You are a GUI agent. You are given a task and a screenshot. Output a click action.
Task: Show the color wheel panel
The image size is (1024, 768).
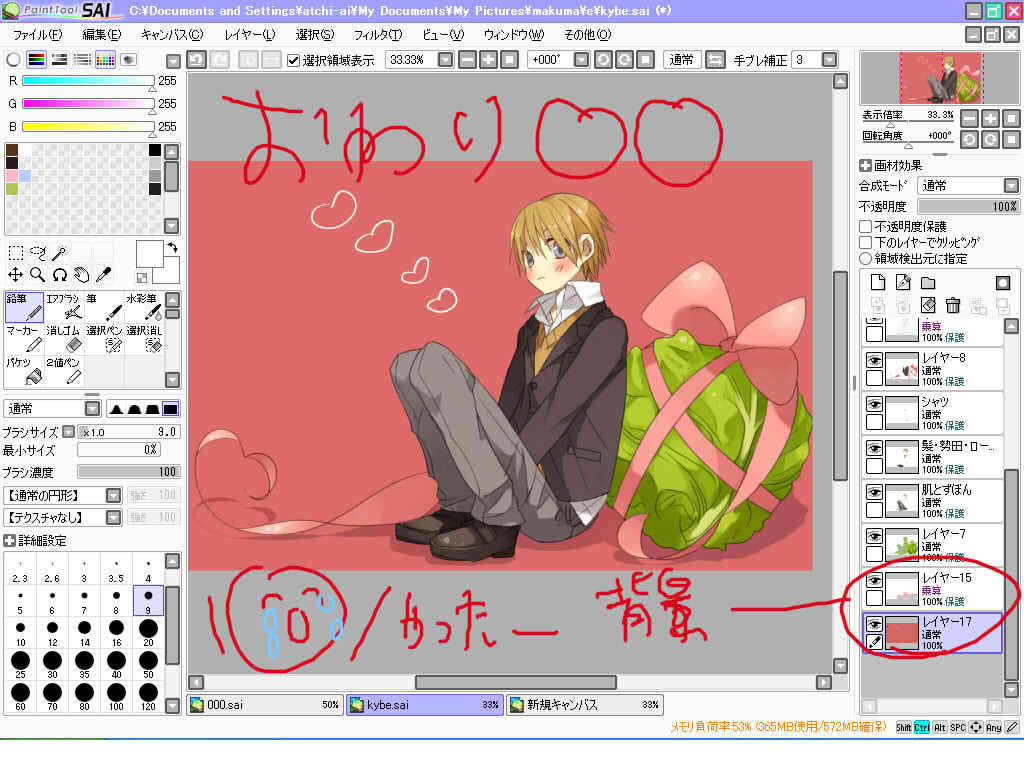(13, 60)
